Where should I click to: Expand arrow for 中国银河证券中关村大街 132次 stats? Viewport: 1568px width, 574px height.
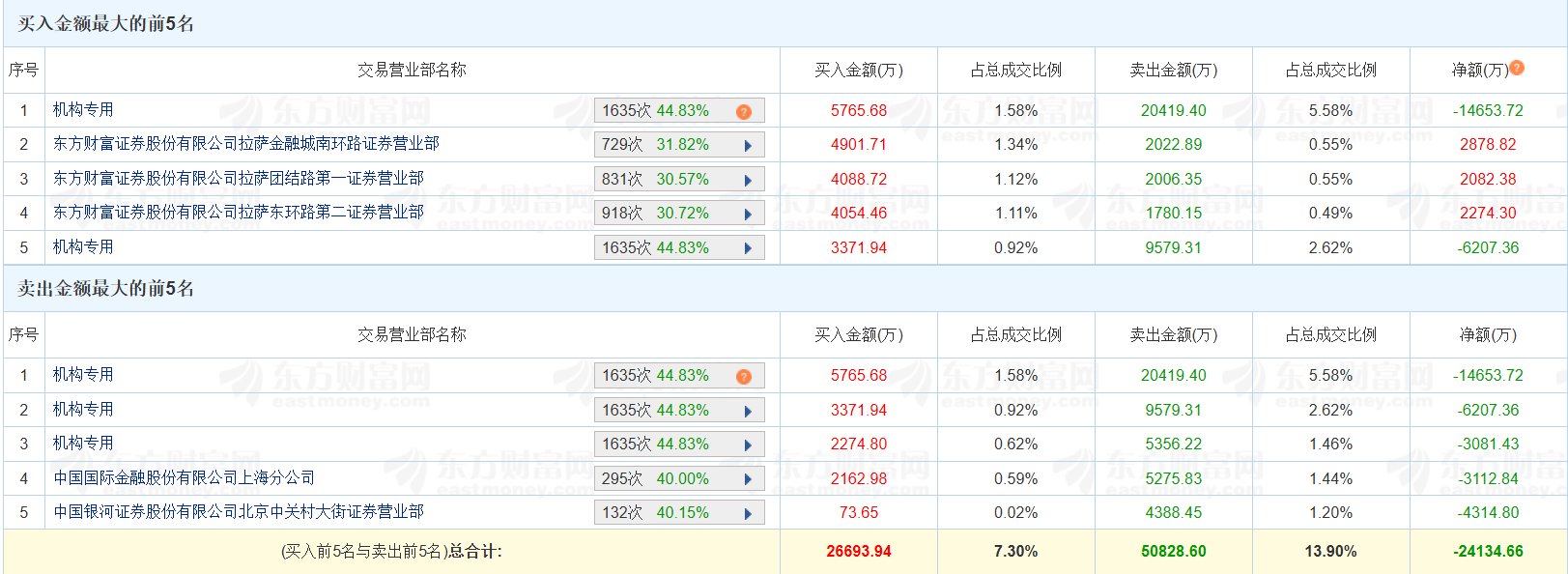click(x=748, y=514)
